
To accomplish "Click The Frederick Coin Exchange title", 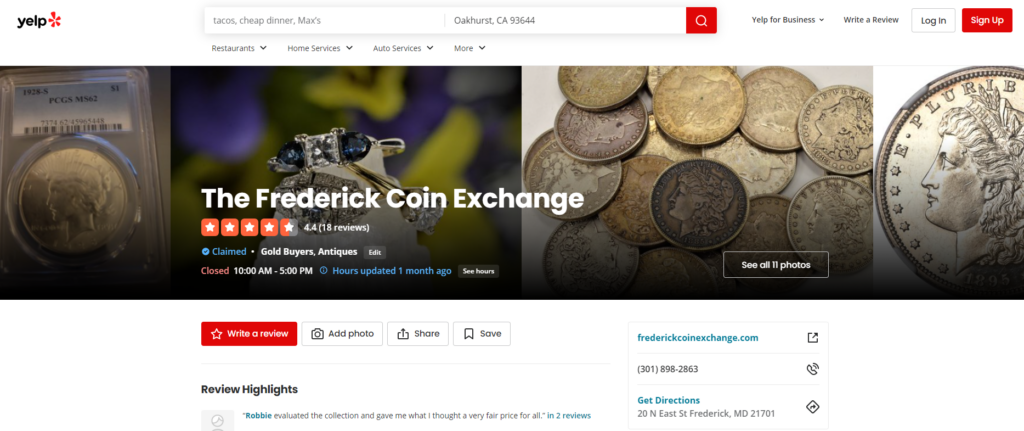I will pos(392,198).
